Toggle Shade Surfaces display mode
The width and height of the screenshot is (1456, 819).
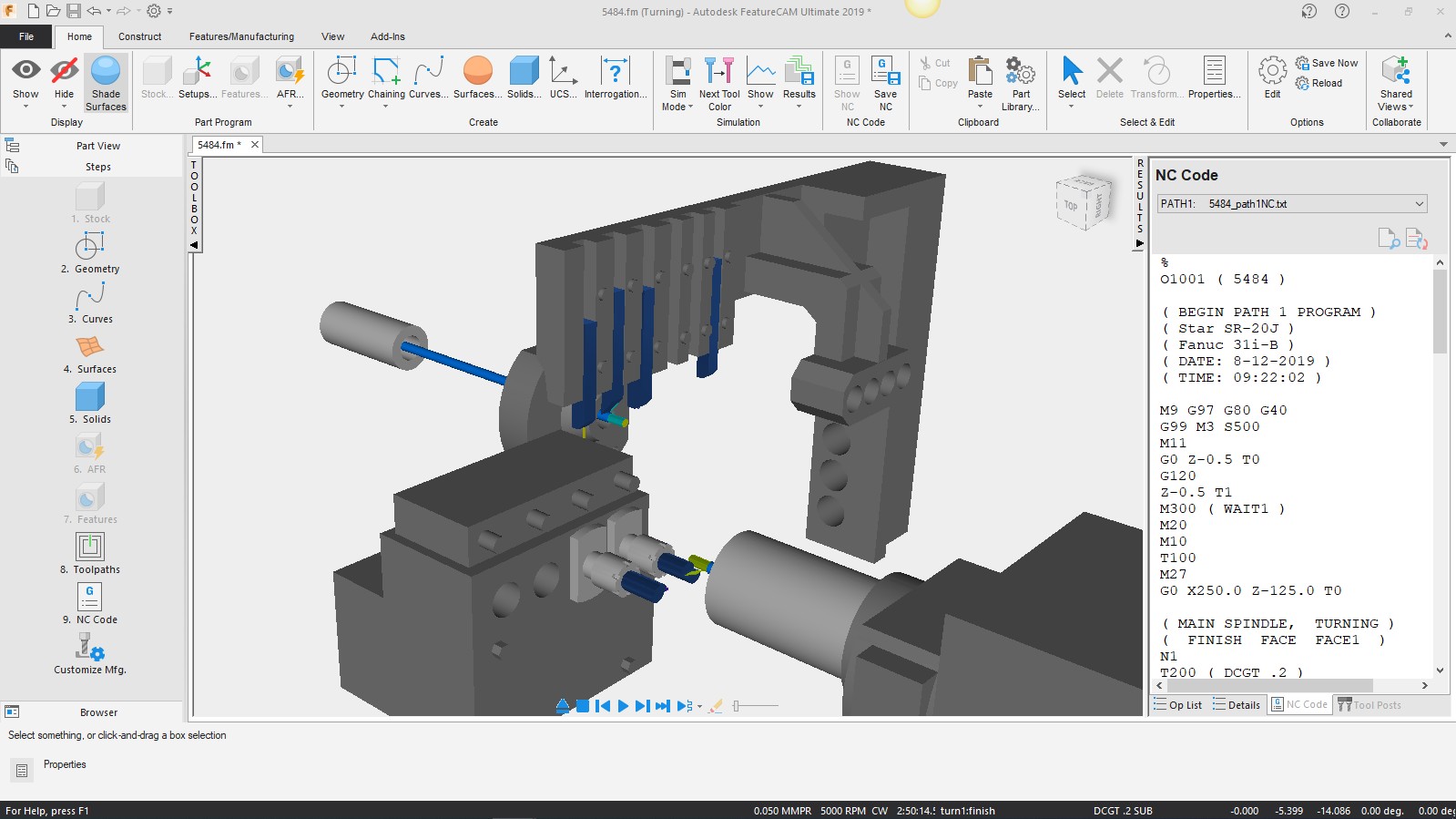click(x=106, y=84)
